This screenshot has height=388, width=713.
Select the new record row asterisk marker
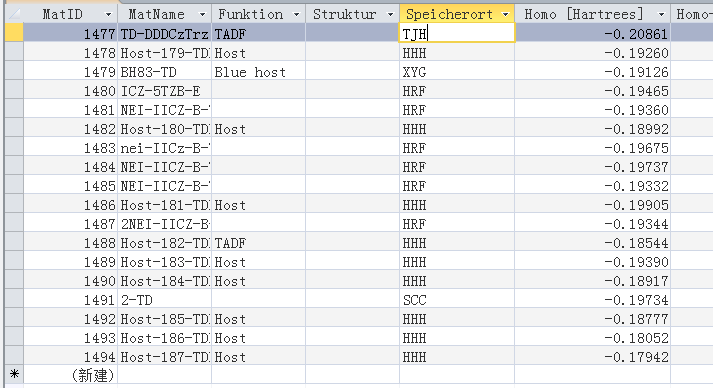pyautogui.click(x=14, y=374)
